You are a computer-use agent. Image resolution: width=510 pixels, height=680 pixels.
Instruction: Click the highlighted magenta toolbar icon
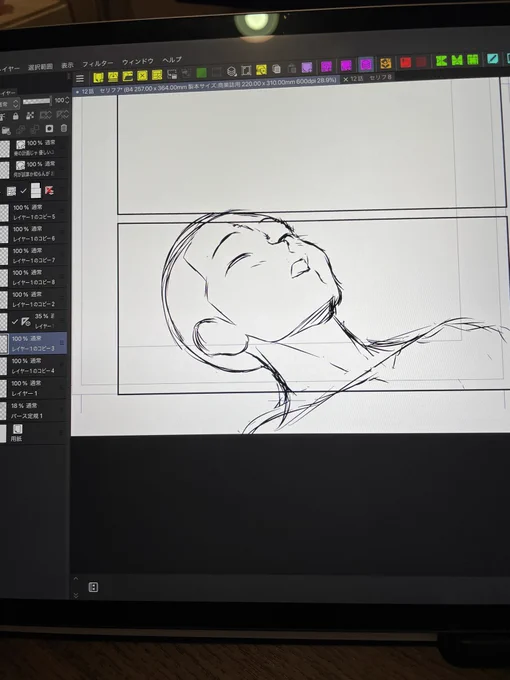point(366,64)
